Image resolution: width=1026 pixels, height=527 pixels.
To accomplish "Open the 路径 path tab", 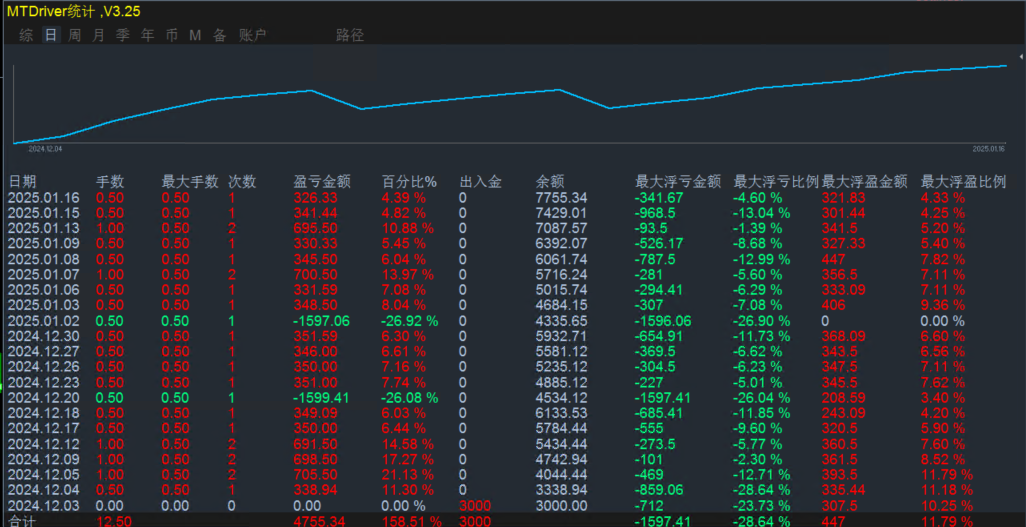I will point(350,35).
